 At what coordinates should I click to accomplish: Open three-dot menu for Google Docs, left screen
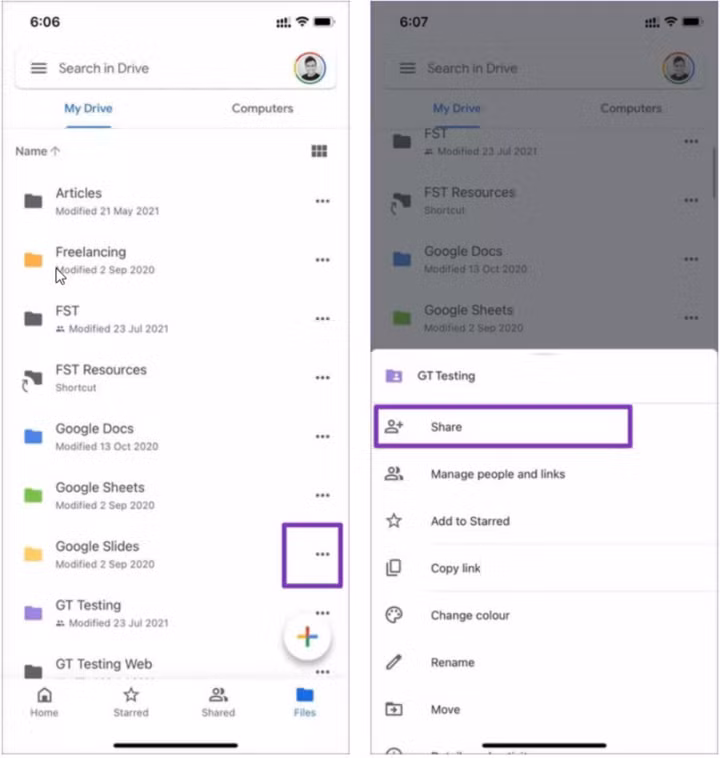(x=323, y=437)
